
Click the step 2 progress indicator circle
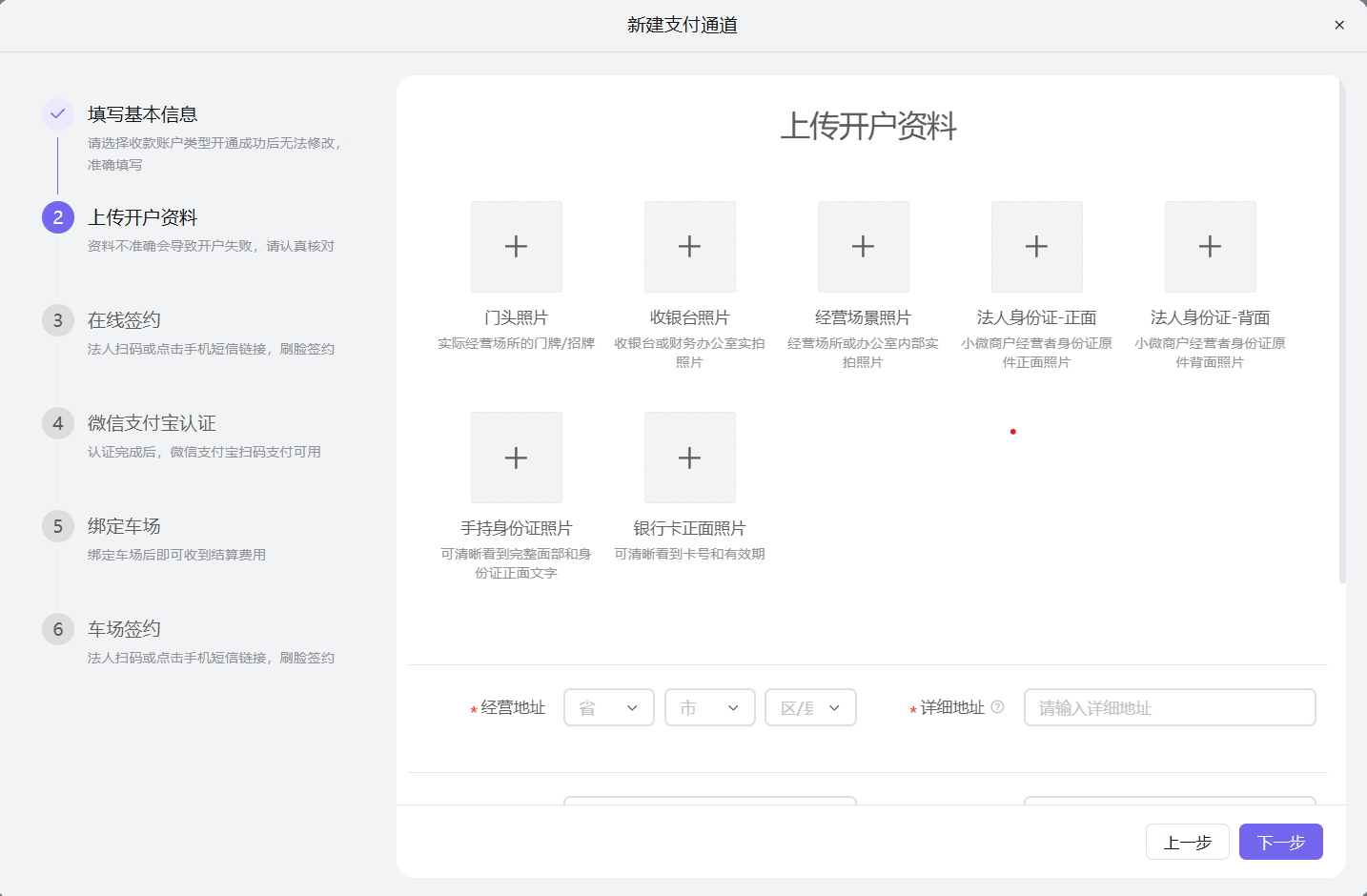coord(57,216)
